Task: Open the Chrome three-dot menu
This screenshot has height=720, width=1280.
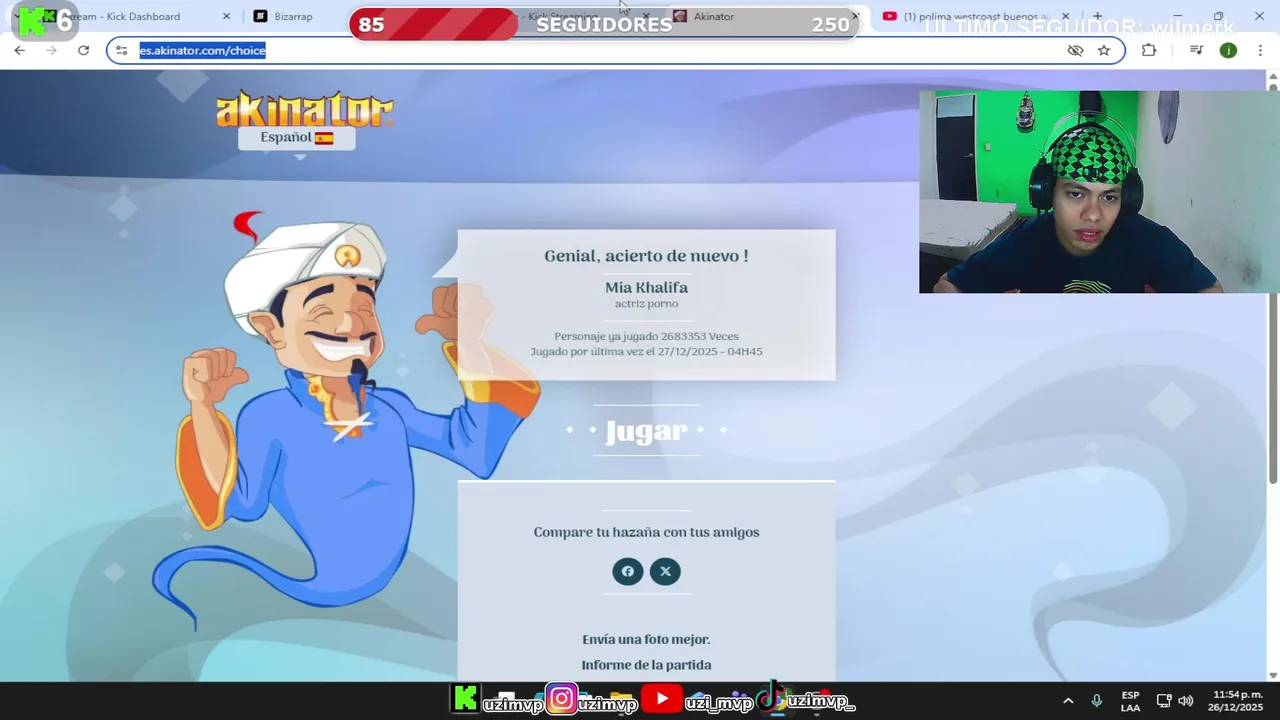Action: (1260, 50)
